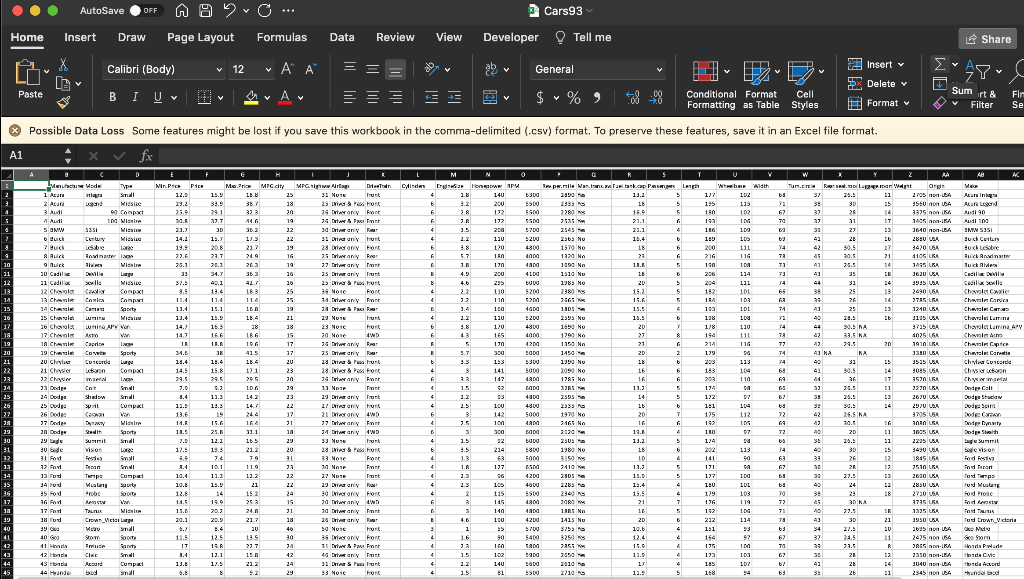Image resolution: width=1024 pixels, height=579 pixels.
Task: Open the Data tab
Action: coord(342,37)
